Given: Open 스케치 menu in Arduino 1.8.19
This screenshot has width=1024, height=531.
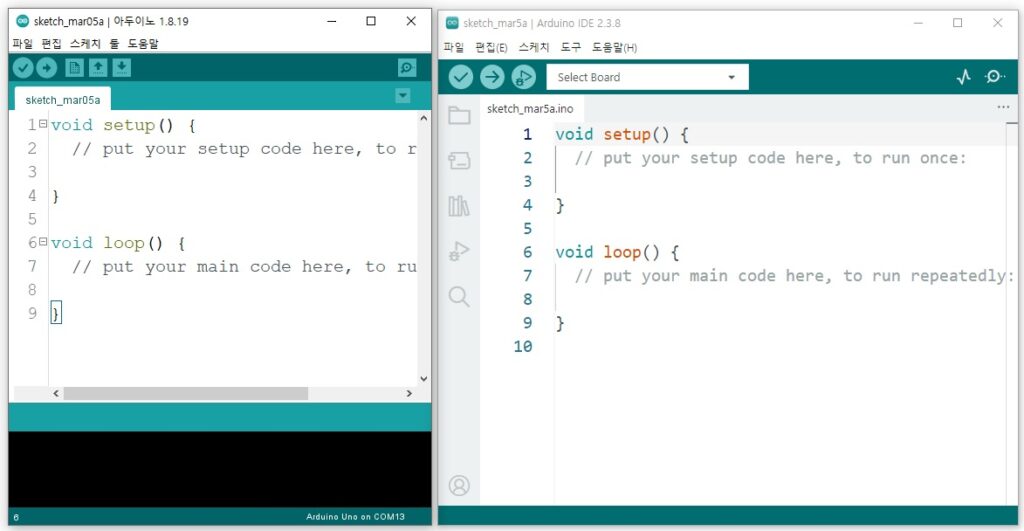Looking at the screenshot, I should 85,43.
